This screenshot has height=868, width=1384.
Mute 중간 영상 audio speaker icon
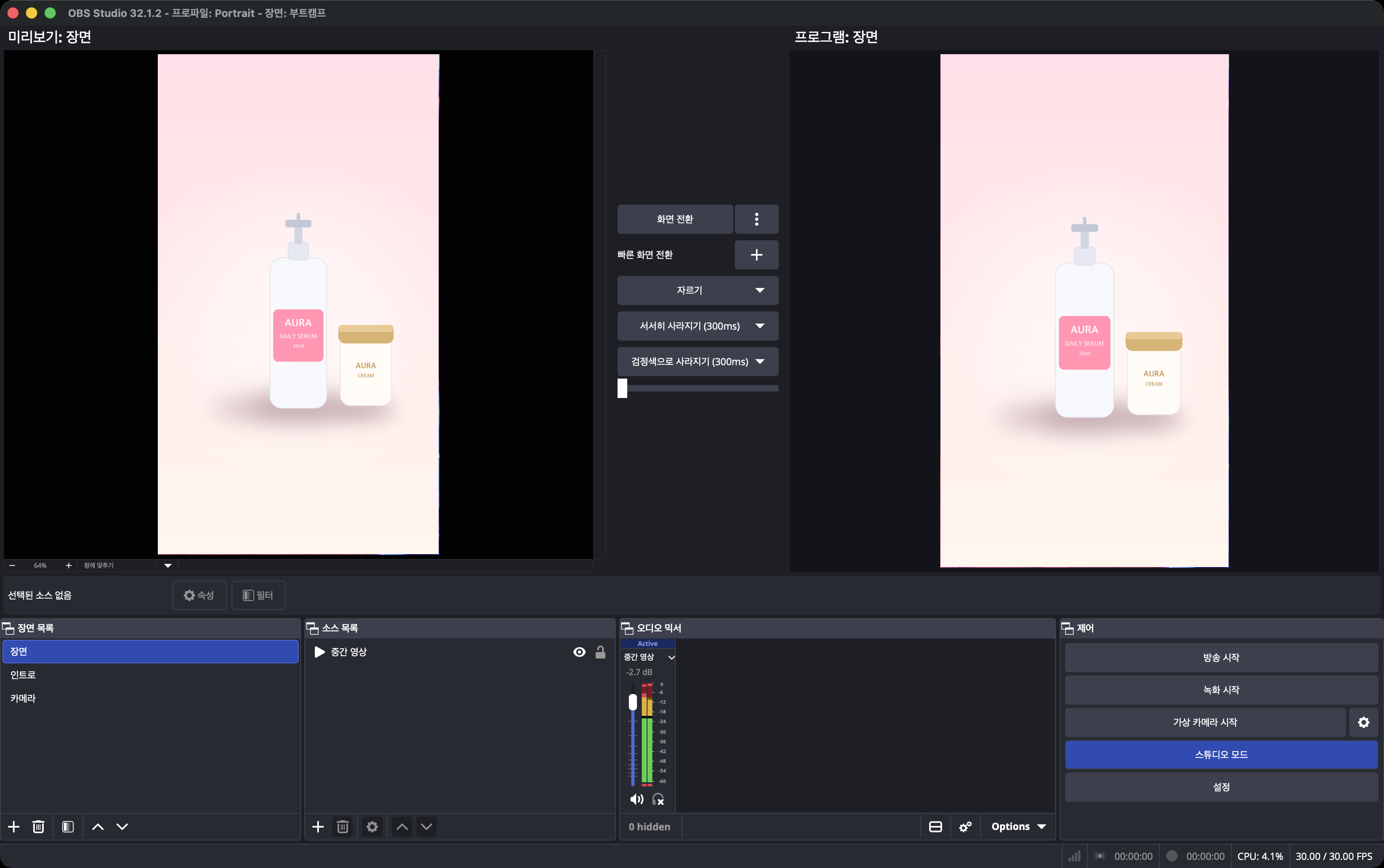pyautogui.click(x=636, y=799)
